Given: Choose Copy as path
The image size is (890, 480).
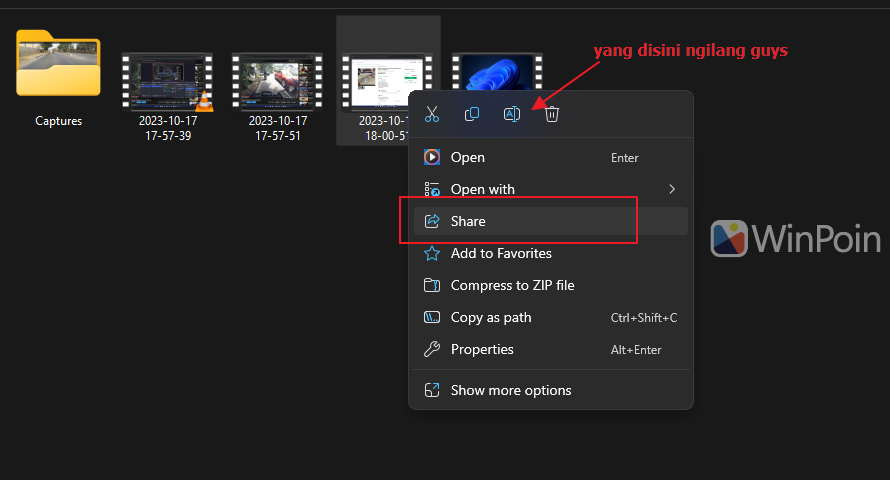Looking at the screenshot, I should pyautogui.click(x=490, y=317).
